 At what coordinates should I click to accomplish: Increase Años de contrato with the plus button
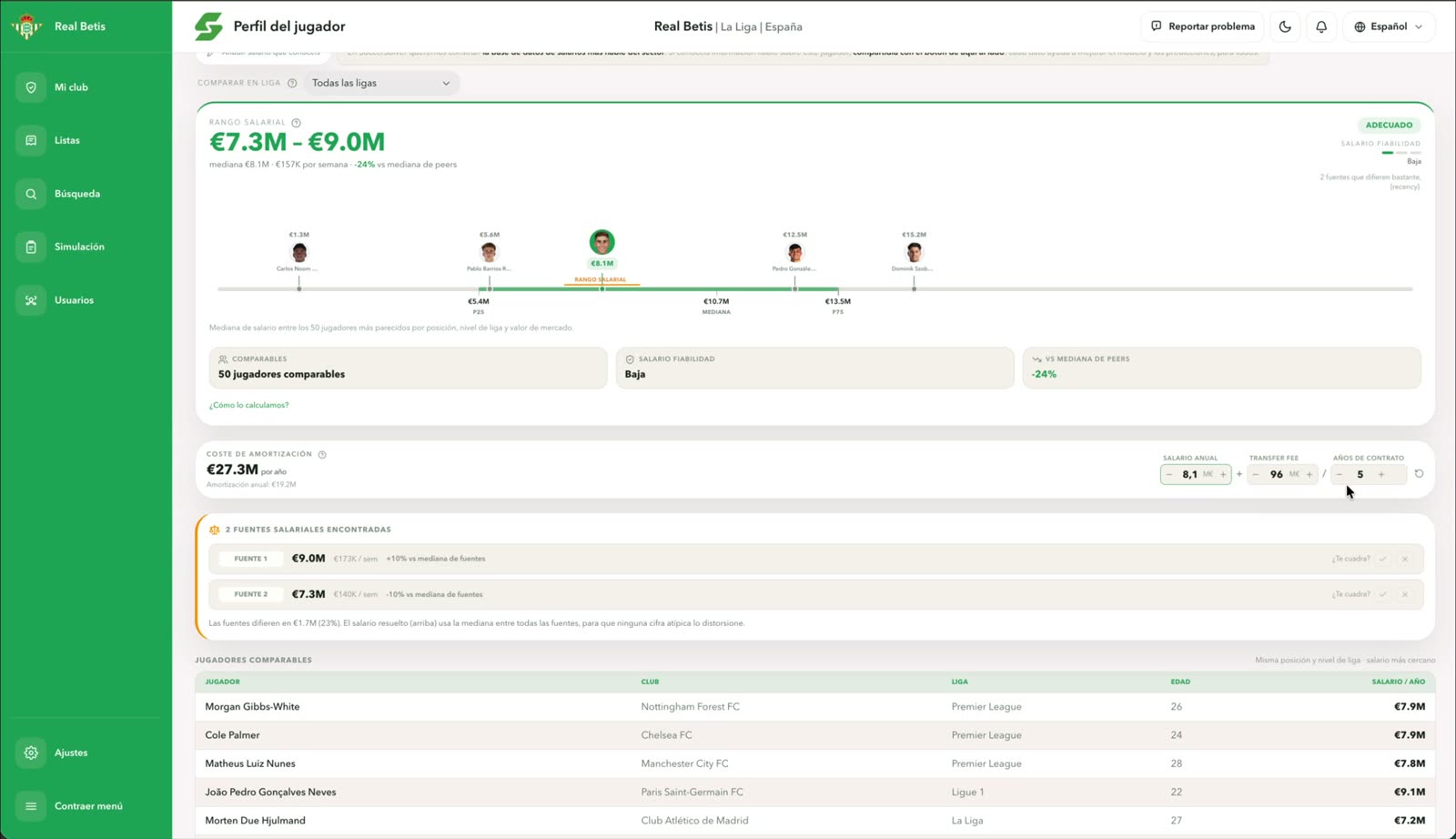point(1381,474)
